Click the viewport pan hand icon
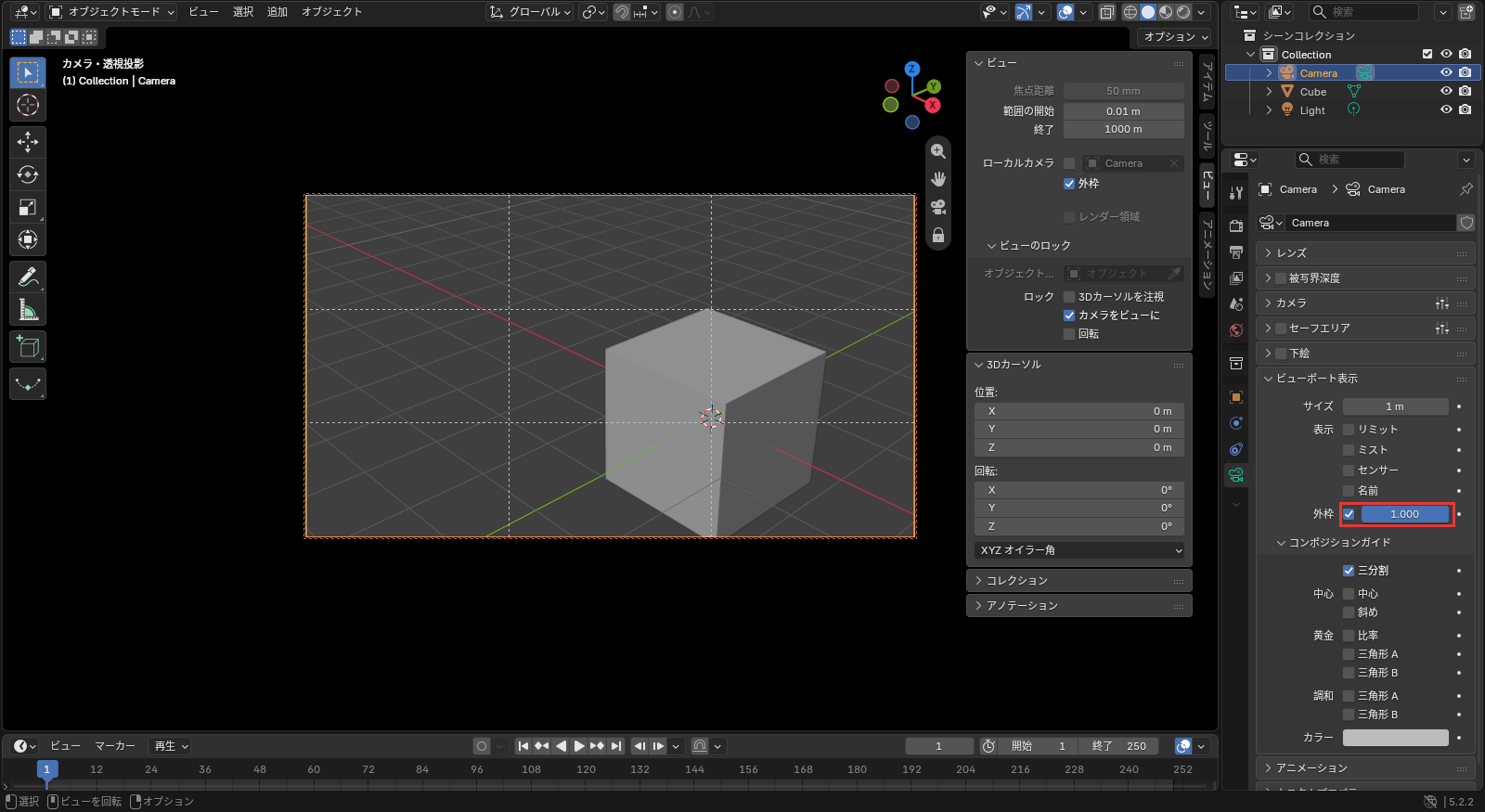The height and width of the screenshot is (812, 1485). pos(938,179)
